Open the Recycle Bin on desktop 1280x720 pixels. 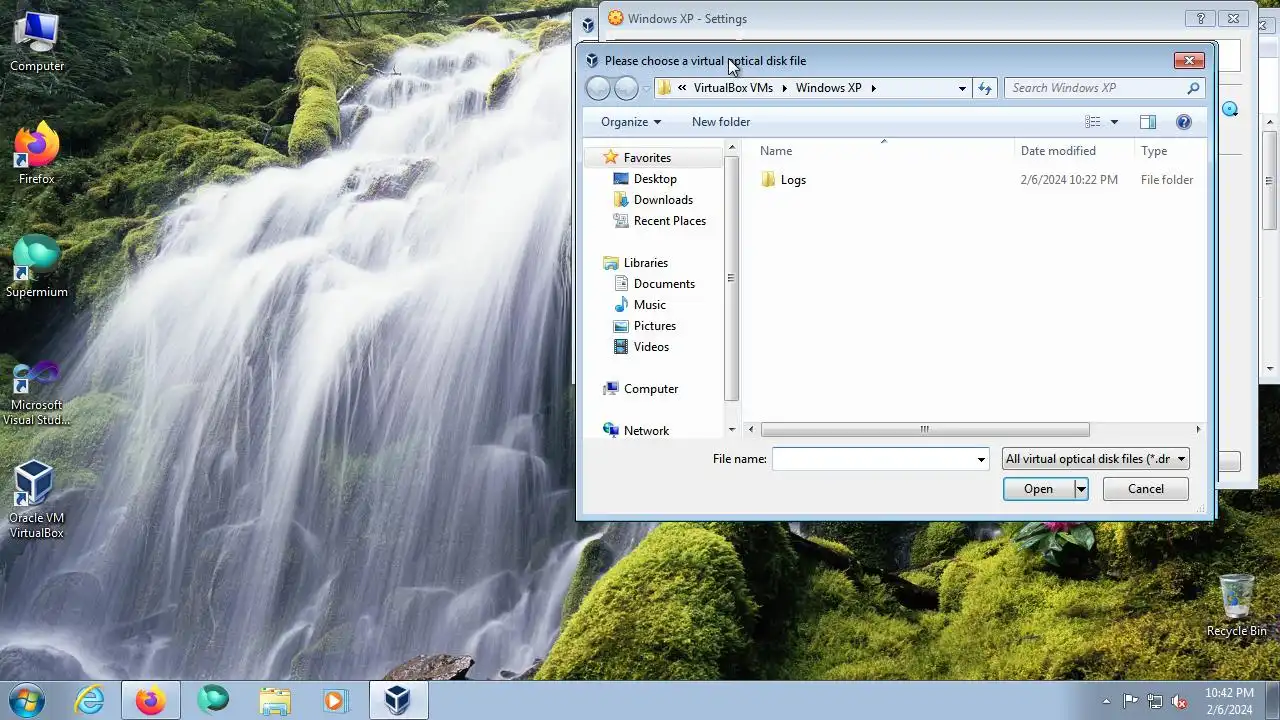click(1236, 606)
